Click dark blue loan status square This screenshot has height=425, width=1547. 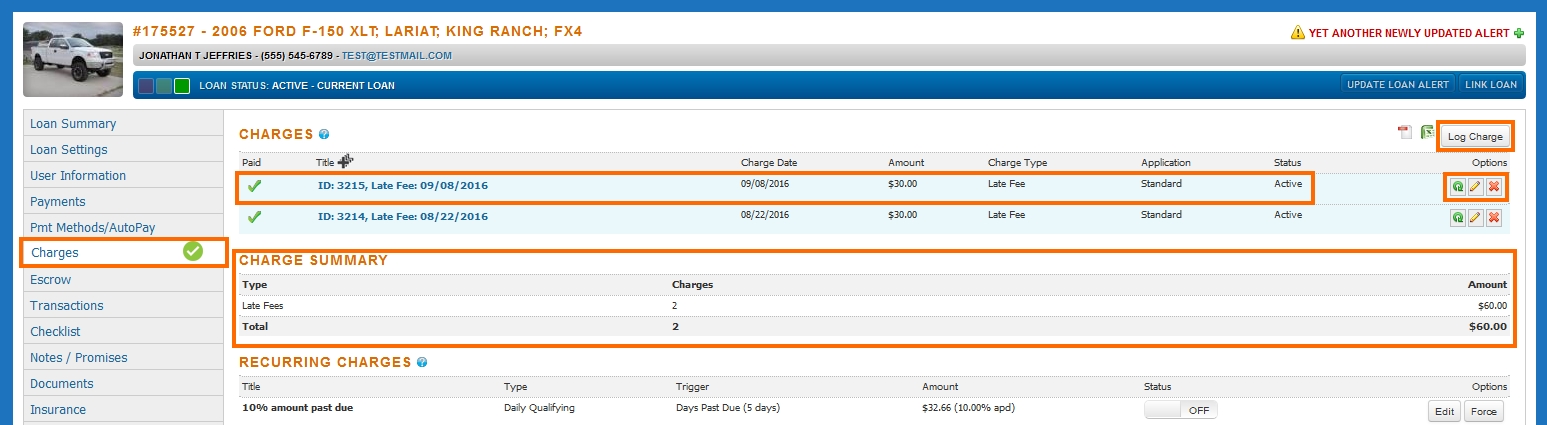146,85
